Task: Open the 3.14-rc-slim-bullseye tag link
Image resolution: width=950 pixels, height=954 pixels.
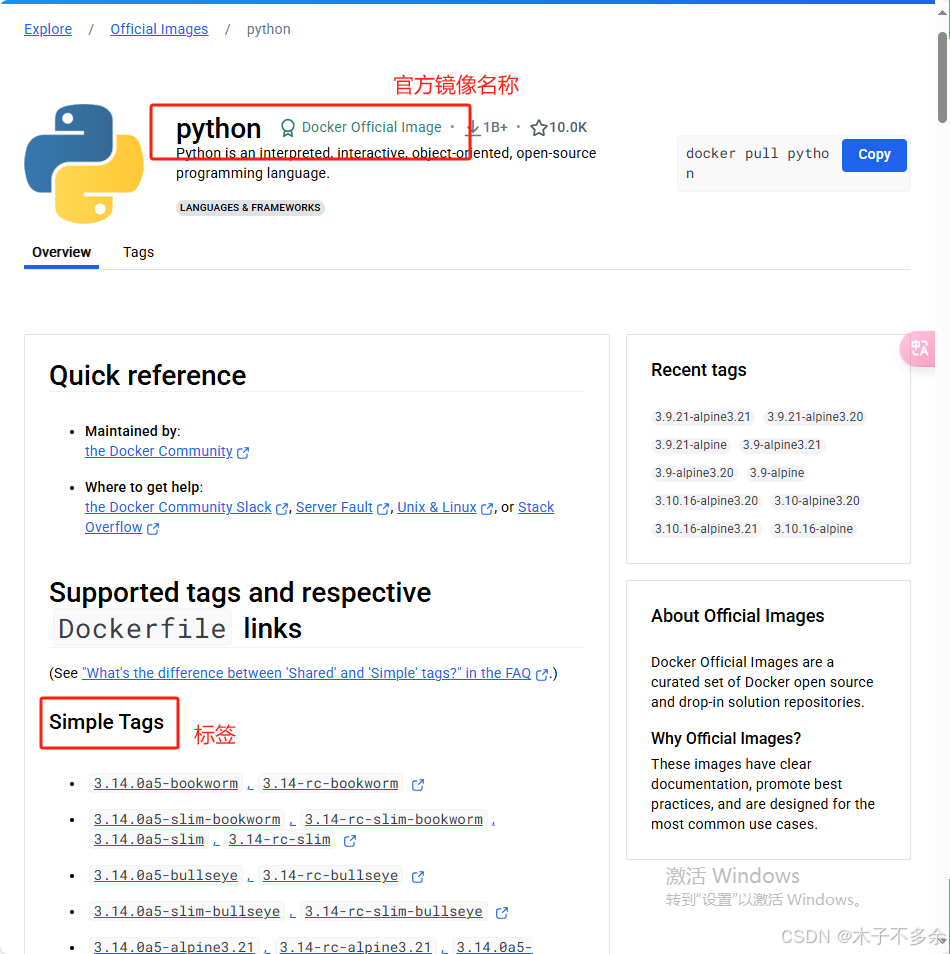Action: pos(394,911)
